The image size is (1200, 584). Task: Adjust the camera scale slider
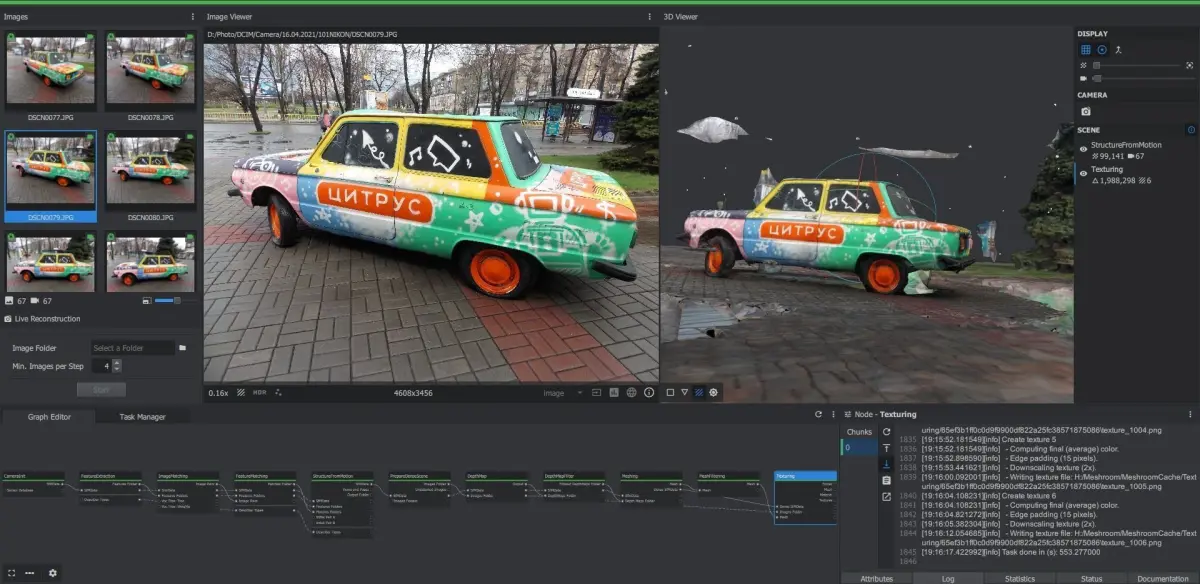point(1143,78)
